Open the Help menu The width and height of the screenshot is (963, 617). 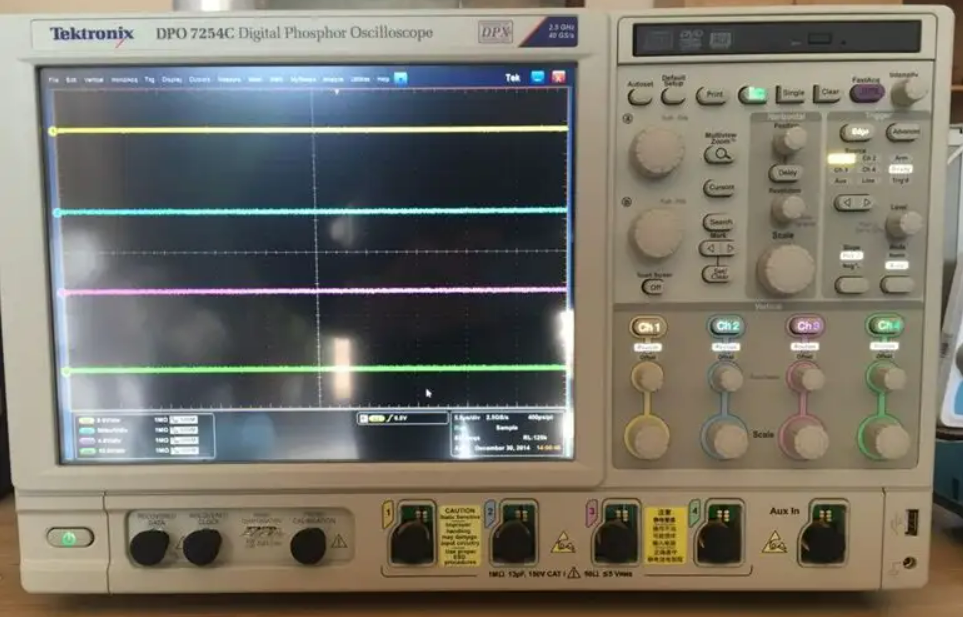383,79
